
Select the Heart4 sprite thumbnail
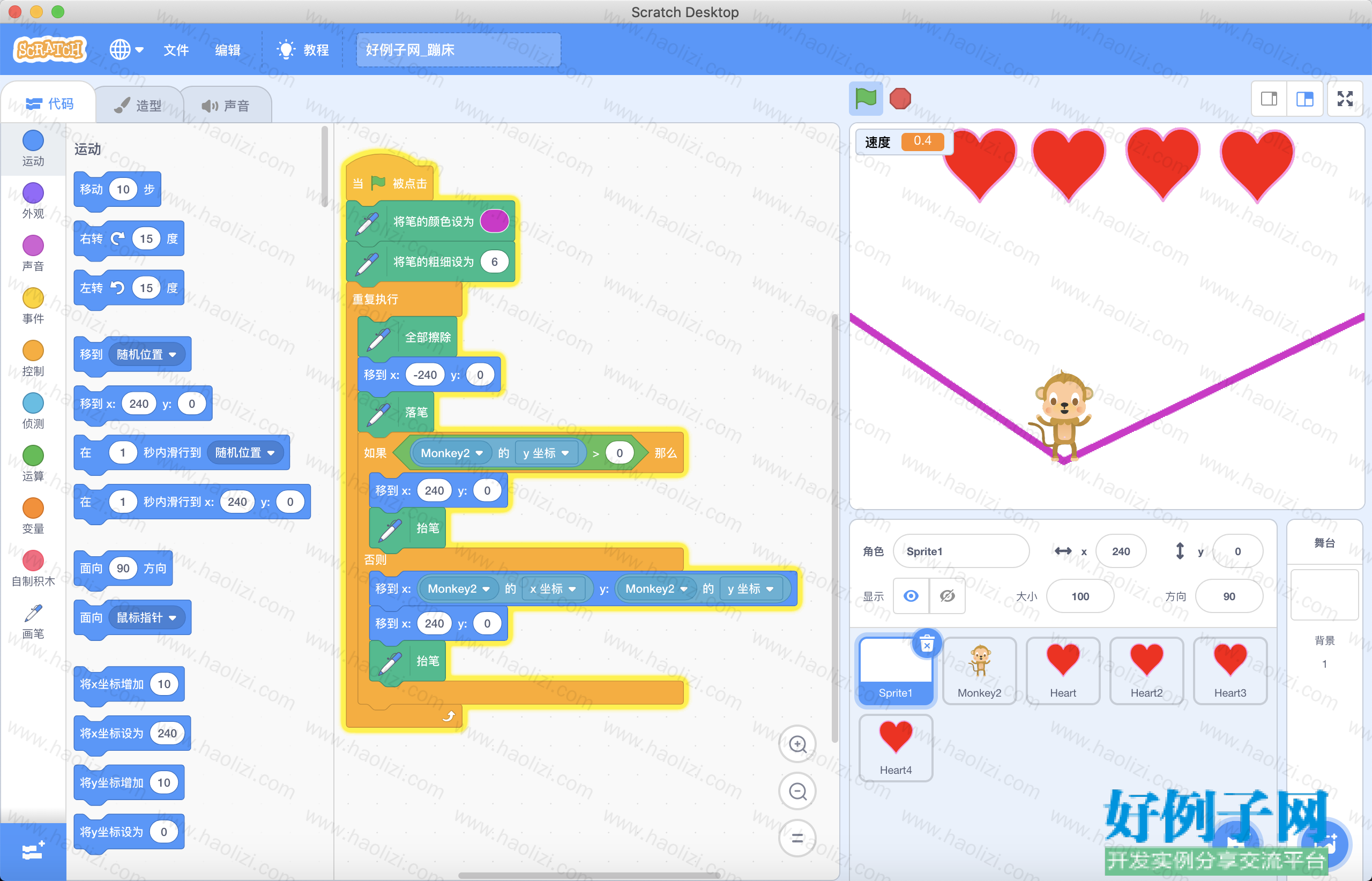(x=896, y=748)
